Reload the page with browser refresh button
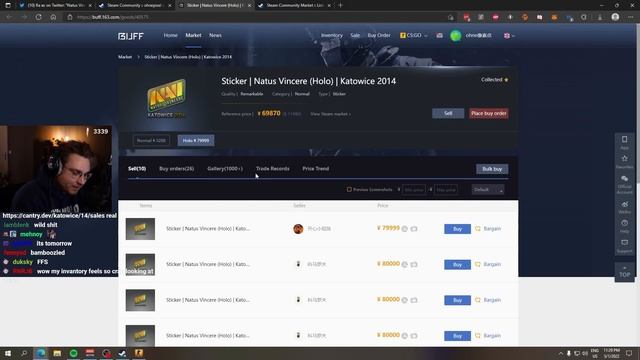640x360 pixels. click(x=38, y=17)
